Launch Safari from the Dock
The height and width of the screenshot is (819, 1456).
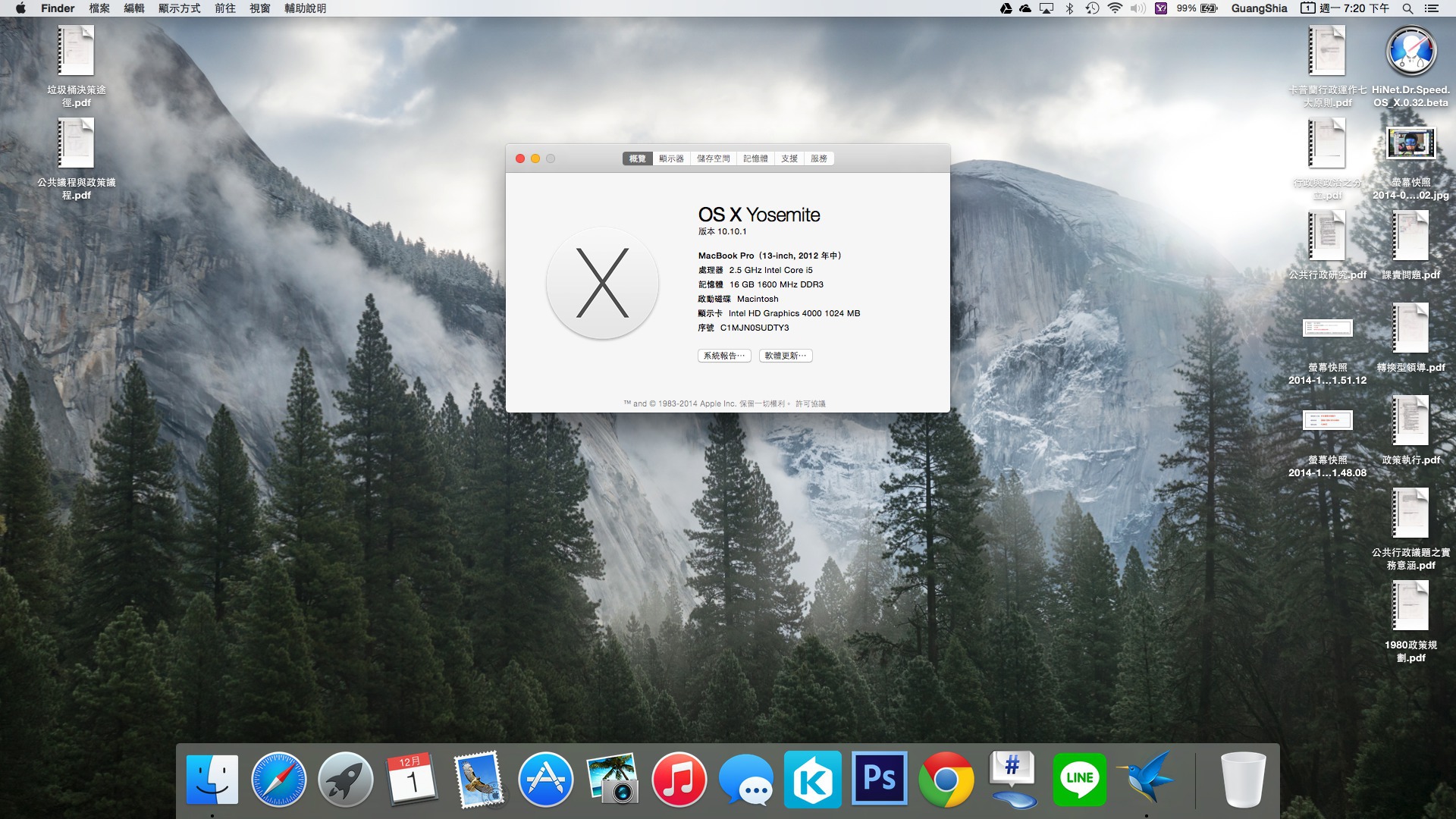point(279,780)
